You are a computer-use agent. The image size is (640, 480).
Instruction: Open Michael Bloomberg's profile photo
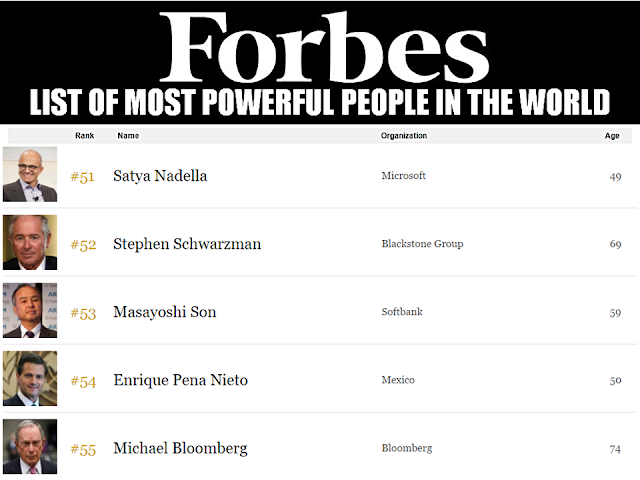tap(30, 447)
